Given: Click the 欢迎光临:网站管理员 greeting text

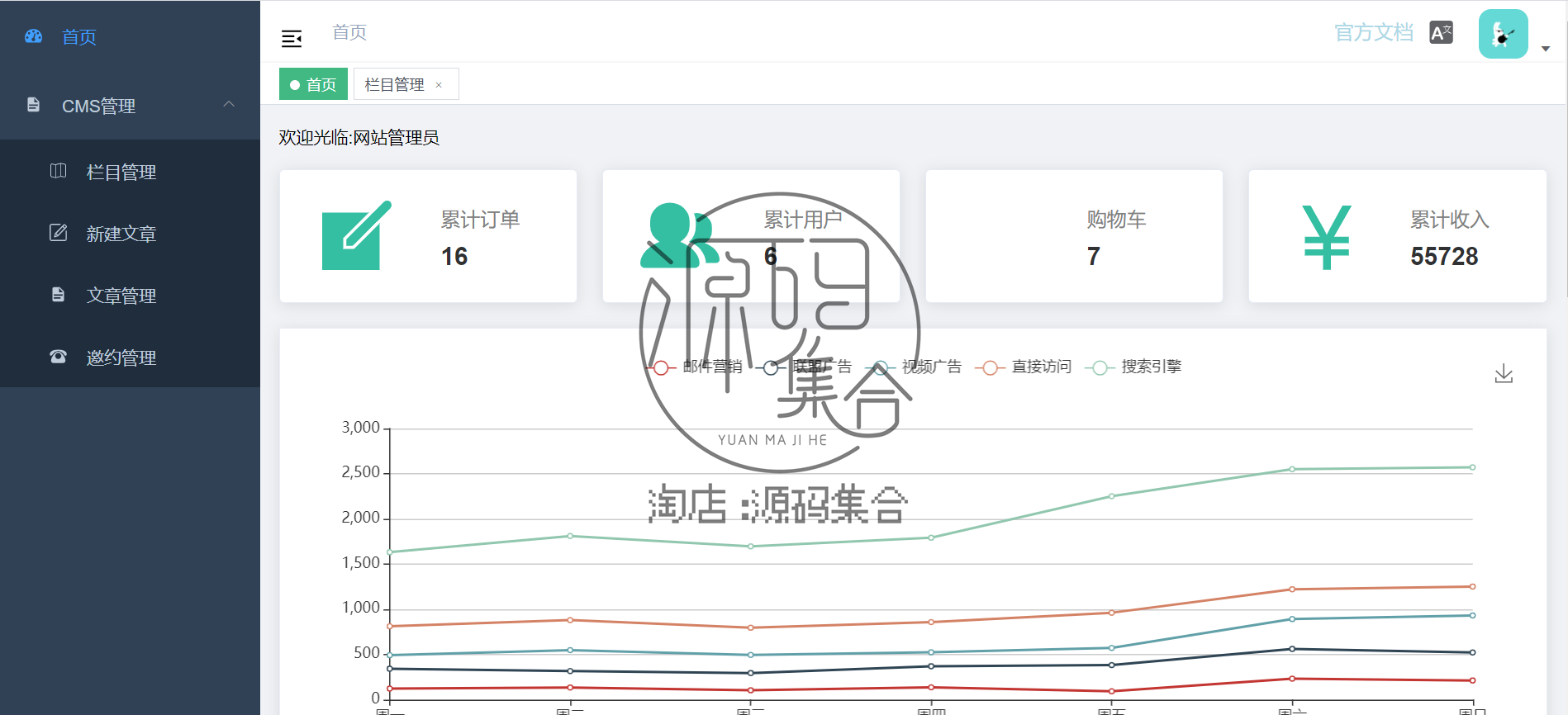Looking at the screenshot, I should coord(359,138).
